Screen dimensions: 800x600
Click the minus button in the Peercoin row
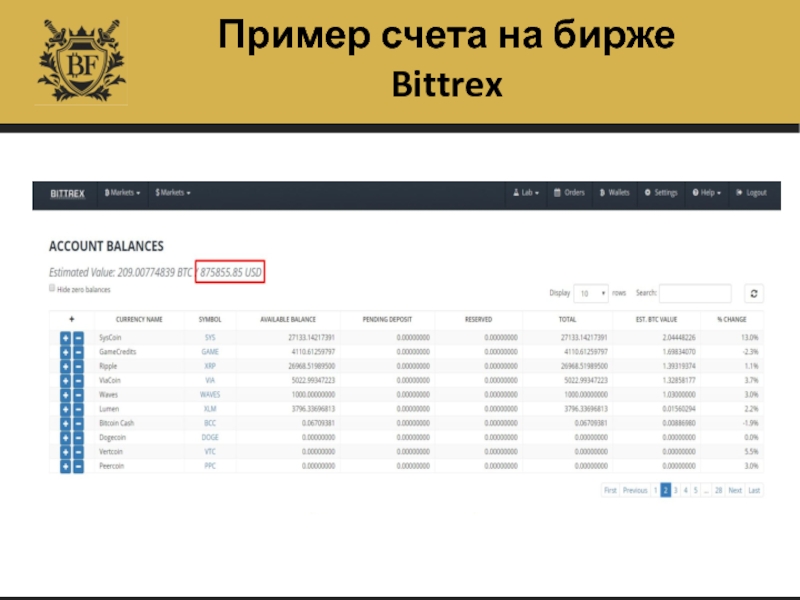(78, 466)
